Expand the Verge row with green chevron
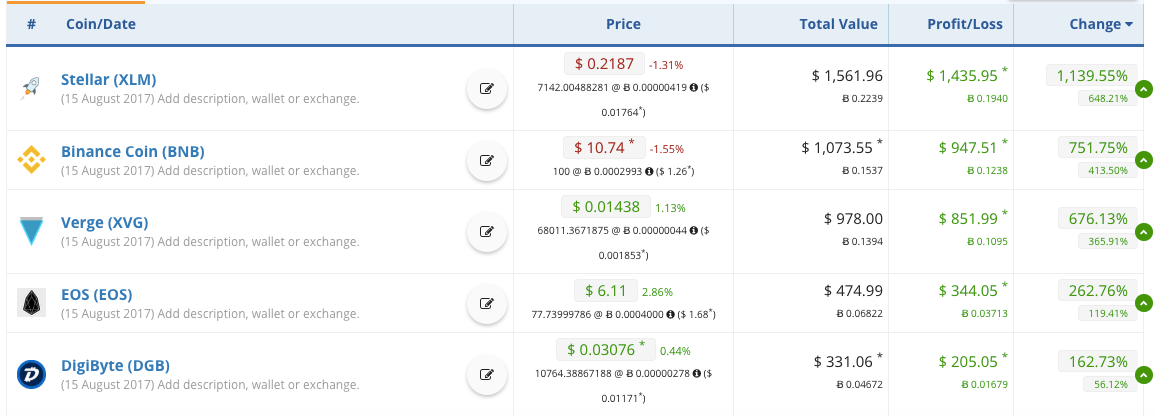 tap(1143, 231)
